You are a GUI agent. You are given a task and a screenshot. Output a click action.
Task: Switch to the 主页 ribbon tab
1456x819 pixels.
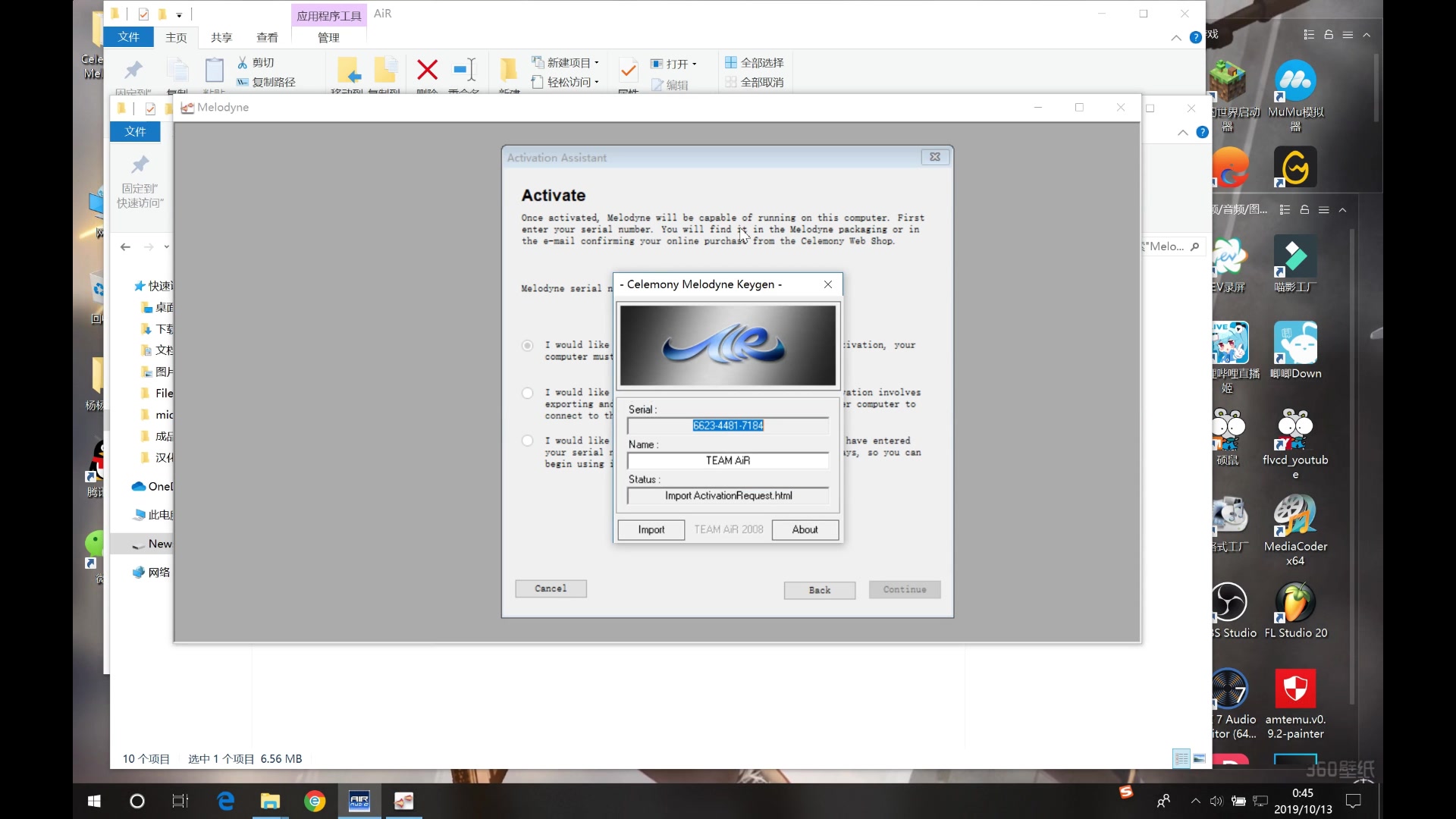(x=176, y=37)
